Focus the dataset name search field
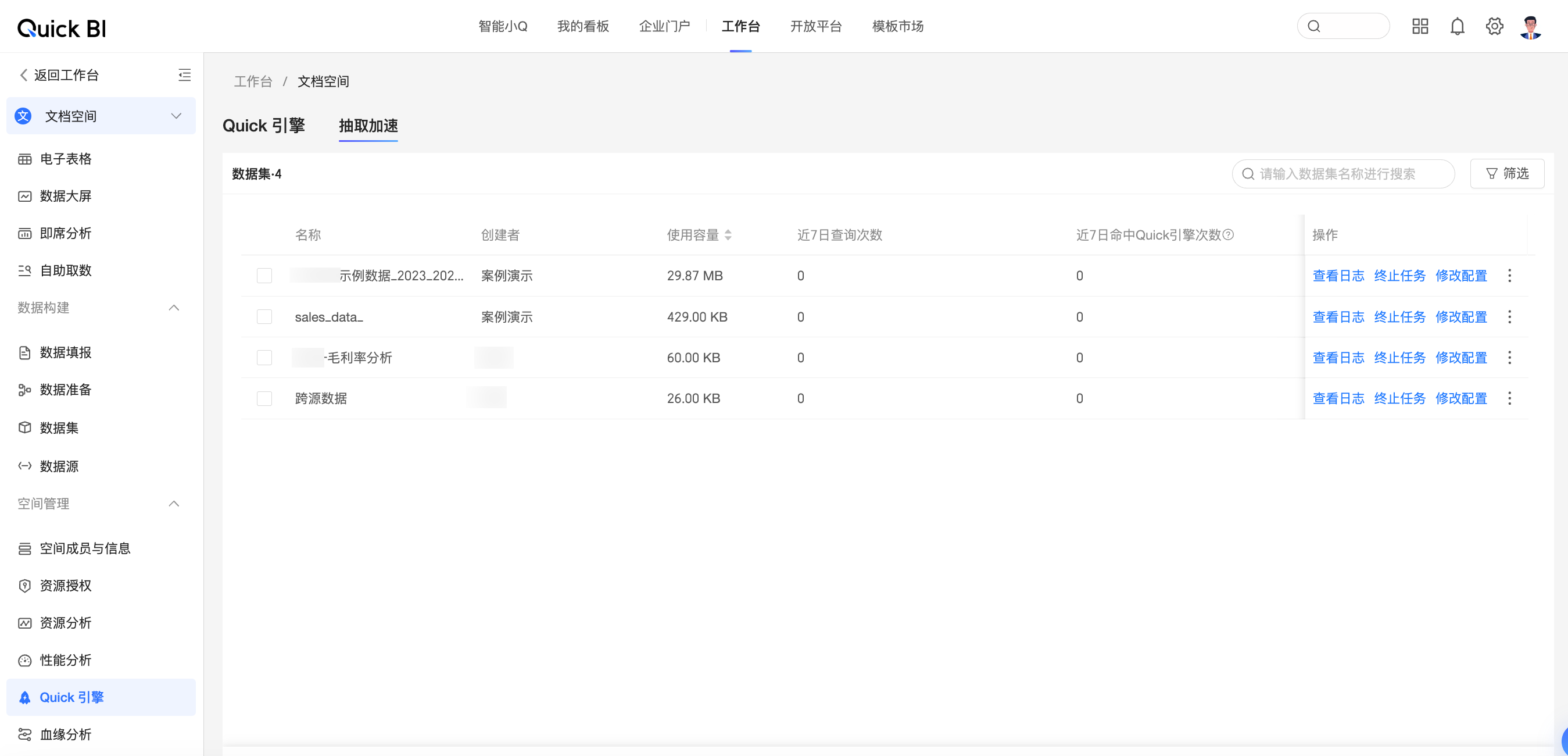Viewport: 1568px width, 756px height. tap(1344, 174)
